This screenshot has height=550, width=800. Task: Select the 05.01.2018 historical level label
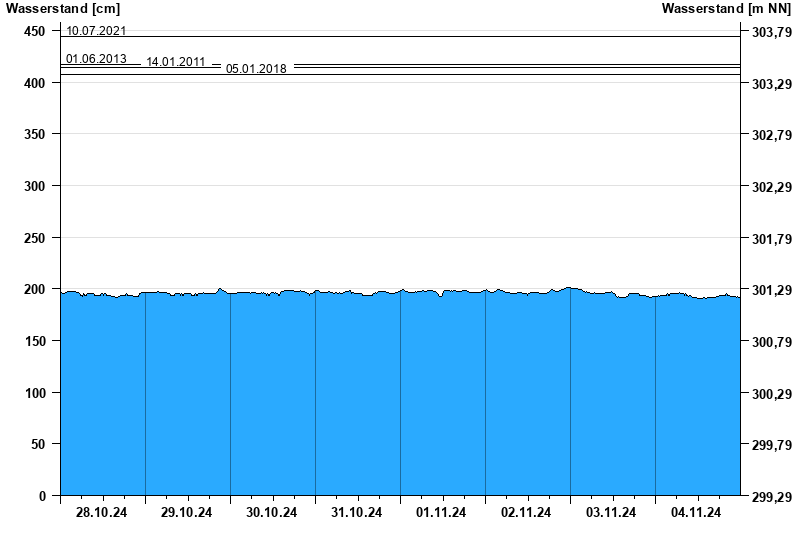(x=256, y=69)
